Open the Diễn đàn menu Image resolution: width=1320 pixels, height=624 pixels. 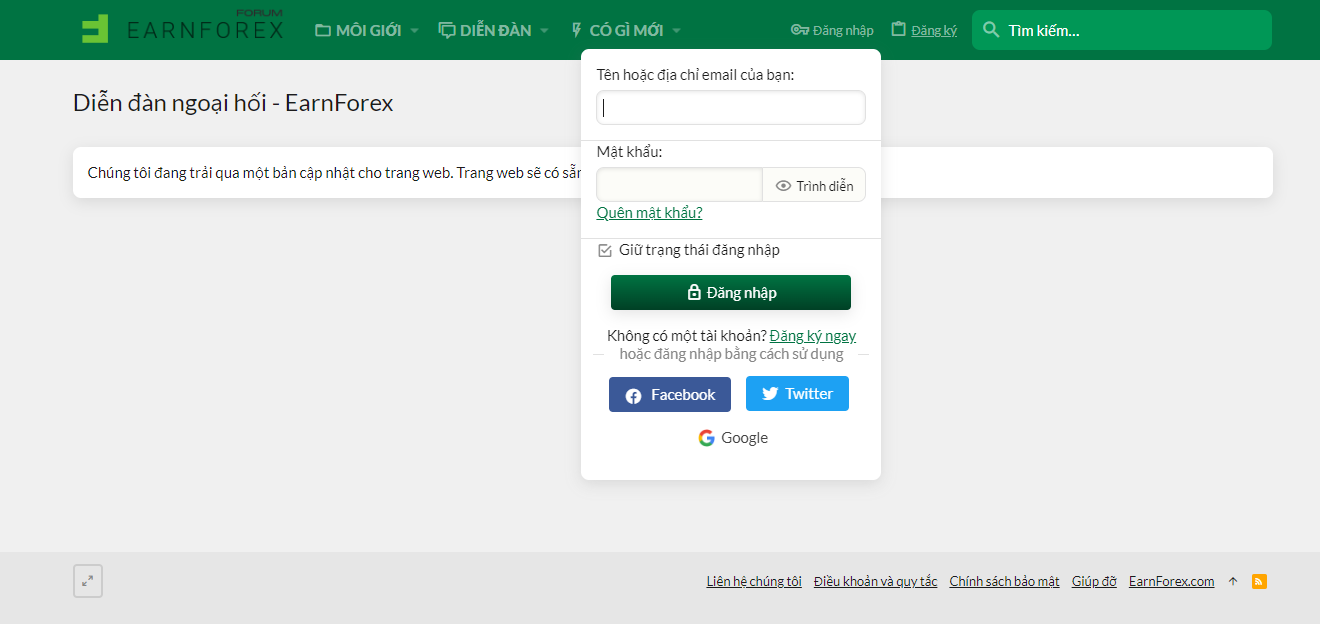[486, 30]
